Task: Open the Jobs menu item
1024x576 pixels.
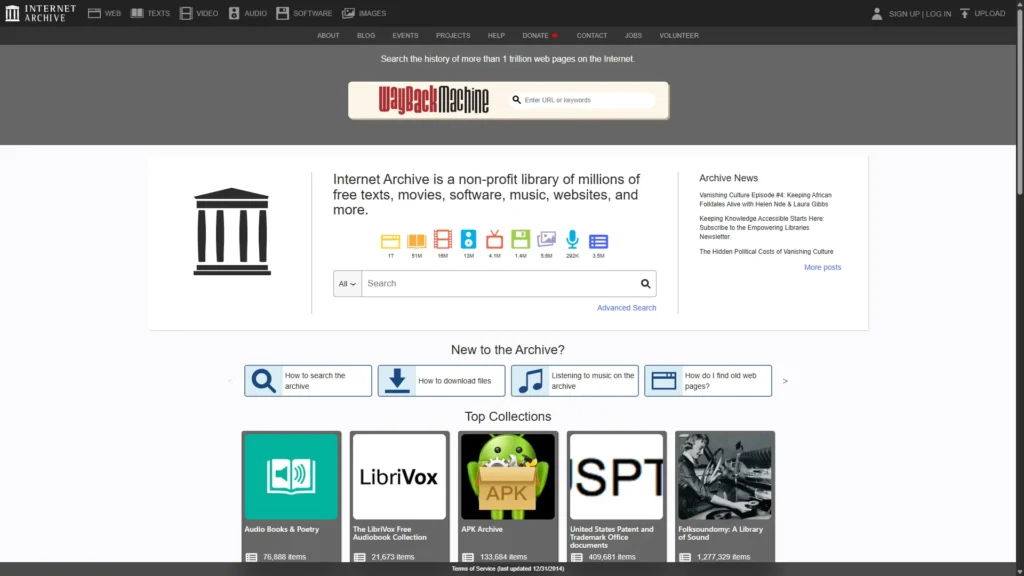Action: 633,35
